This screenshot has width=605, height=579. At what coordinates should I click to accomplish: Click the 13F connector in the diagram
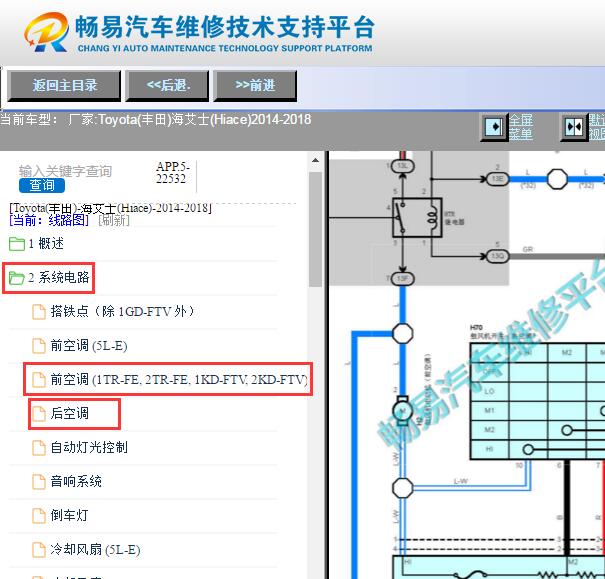coord(402,279)
